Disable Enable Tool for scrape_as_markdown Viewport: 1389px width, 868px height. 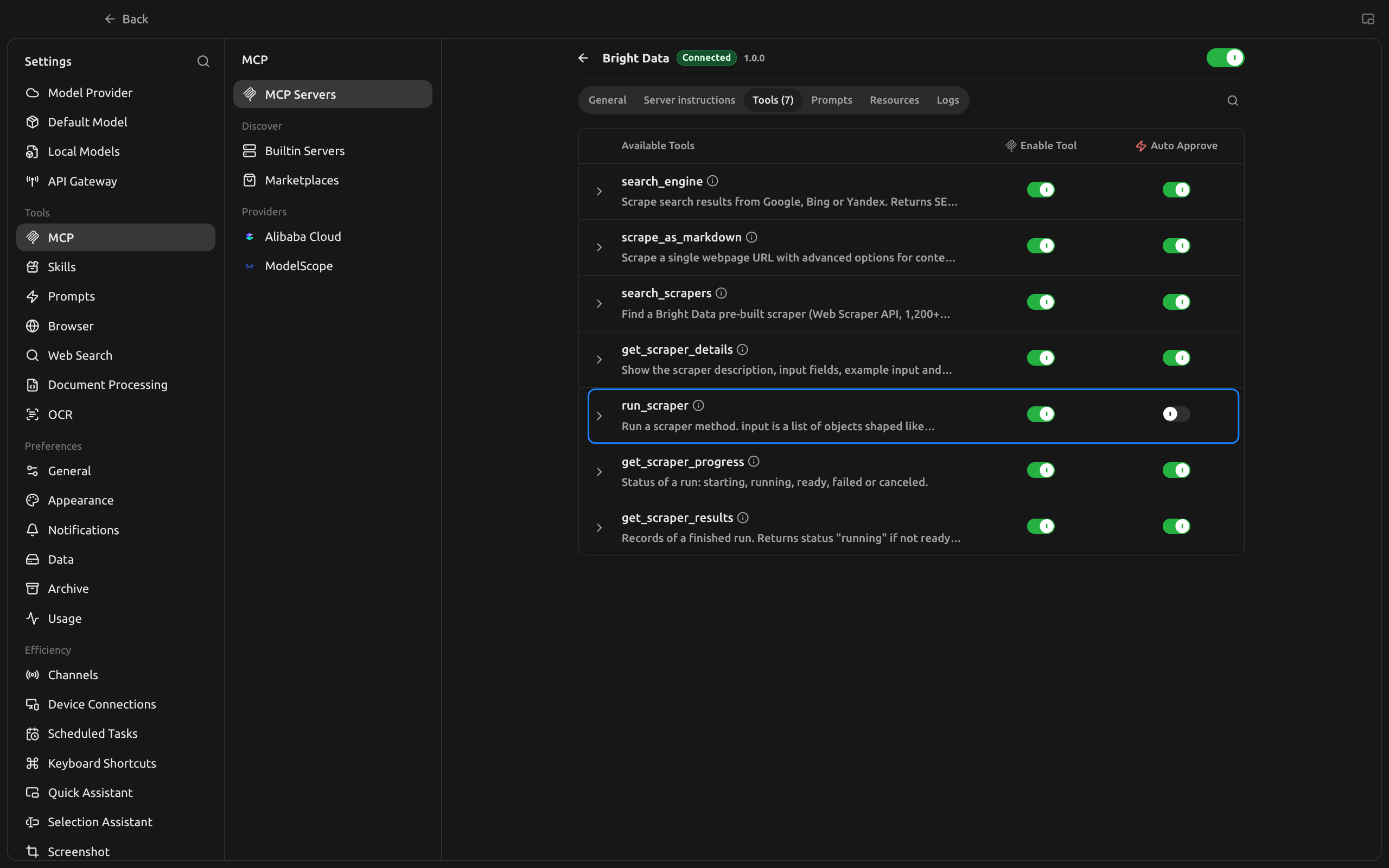[1041, 246]
